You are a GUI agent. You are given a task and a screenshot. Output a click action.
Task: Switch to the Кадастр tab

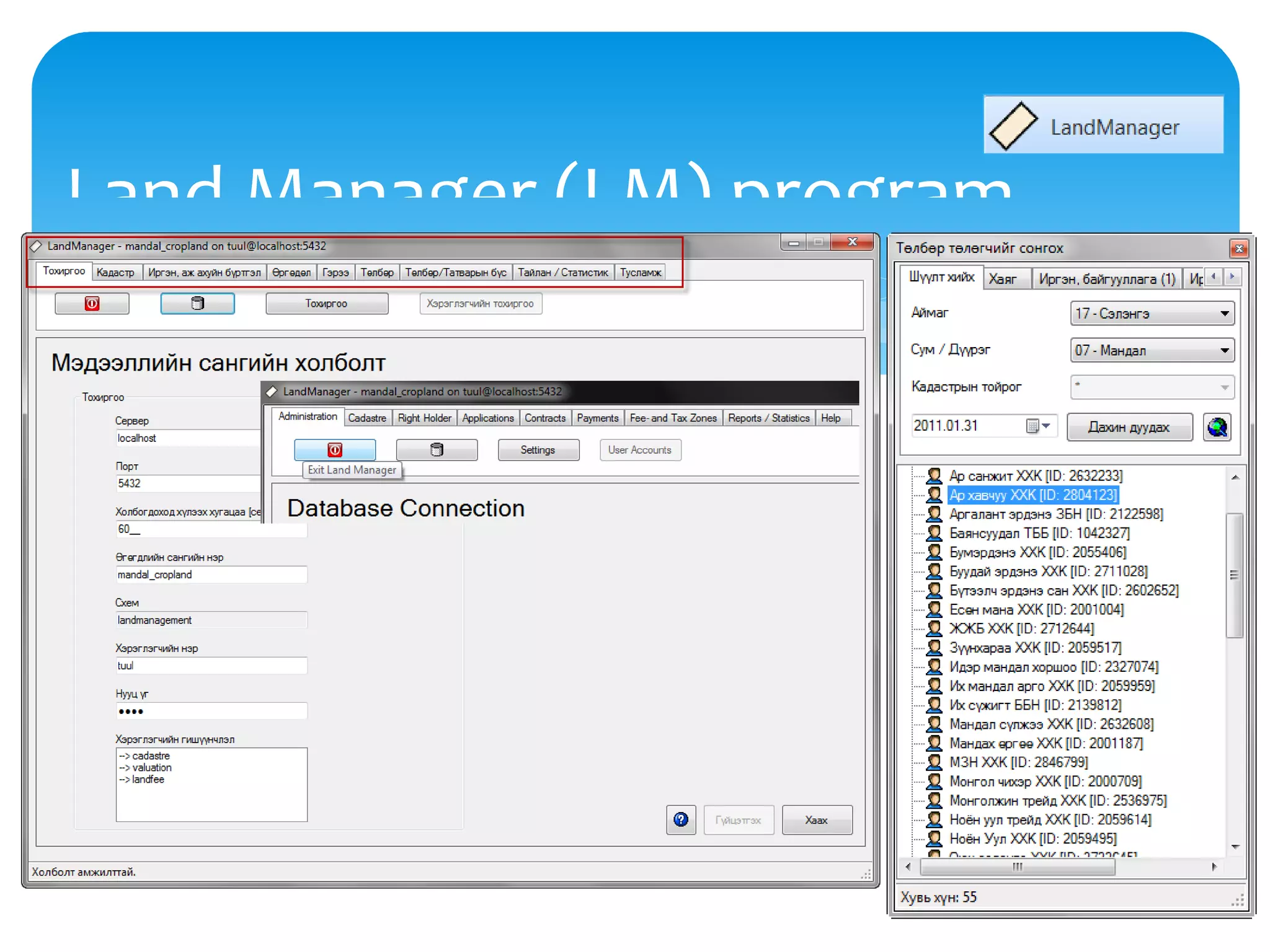(x=115, y=272)
